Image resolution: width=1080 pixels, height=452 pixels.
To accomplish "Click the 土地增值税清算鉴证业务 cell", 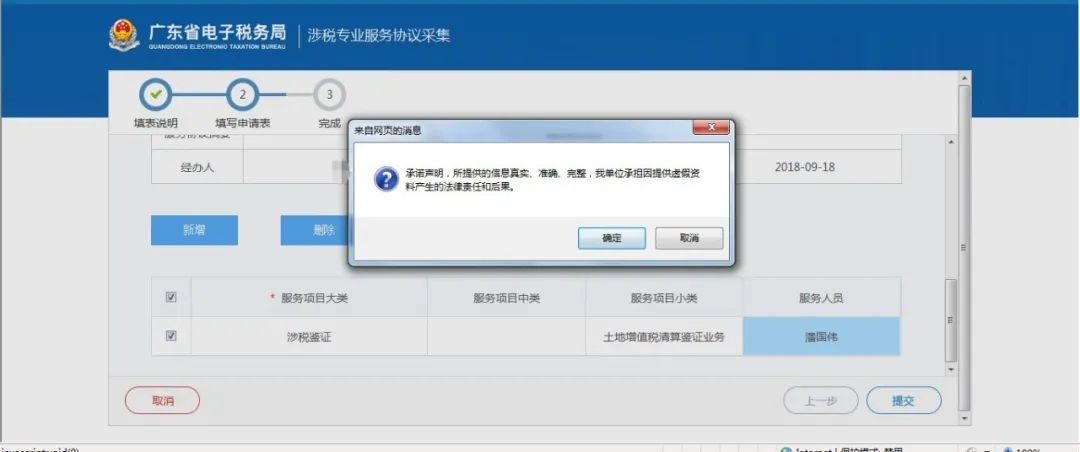I will click(664, 336).
